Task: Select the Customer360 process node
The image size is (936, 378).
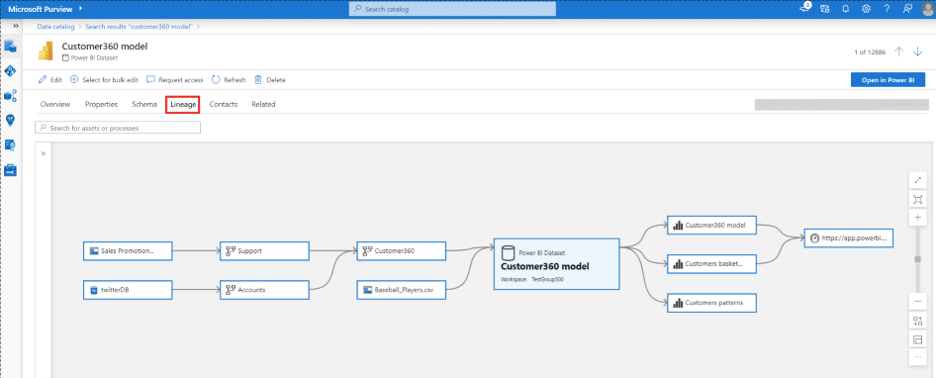Action: 401,251
